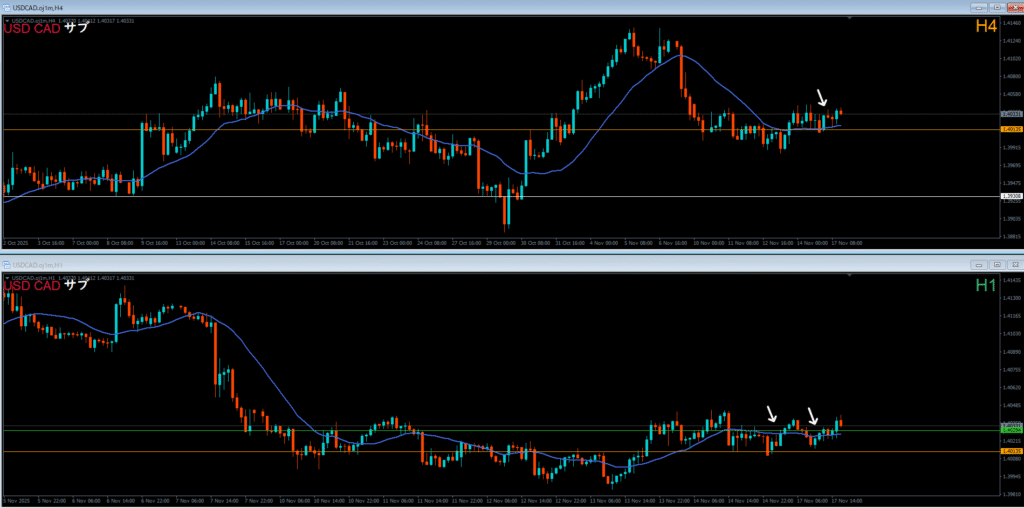Screen dimensions: 1024x508
Task: Click the white 1.39308 price tag on the H4 chart
Action: 1010,196
